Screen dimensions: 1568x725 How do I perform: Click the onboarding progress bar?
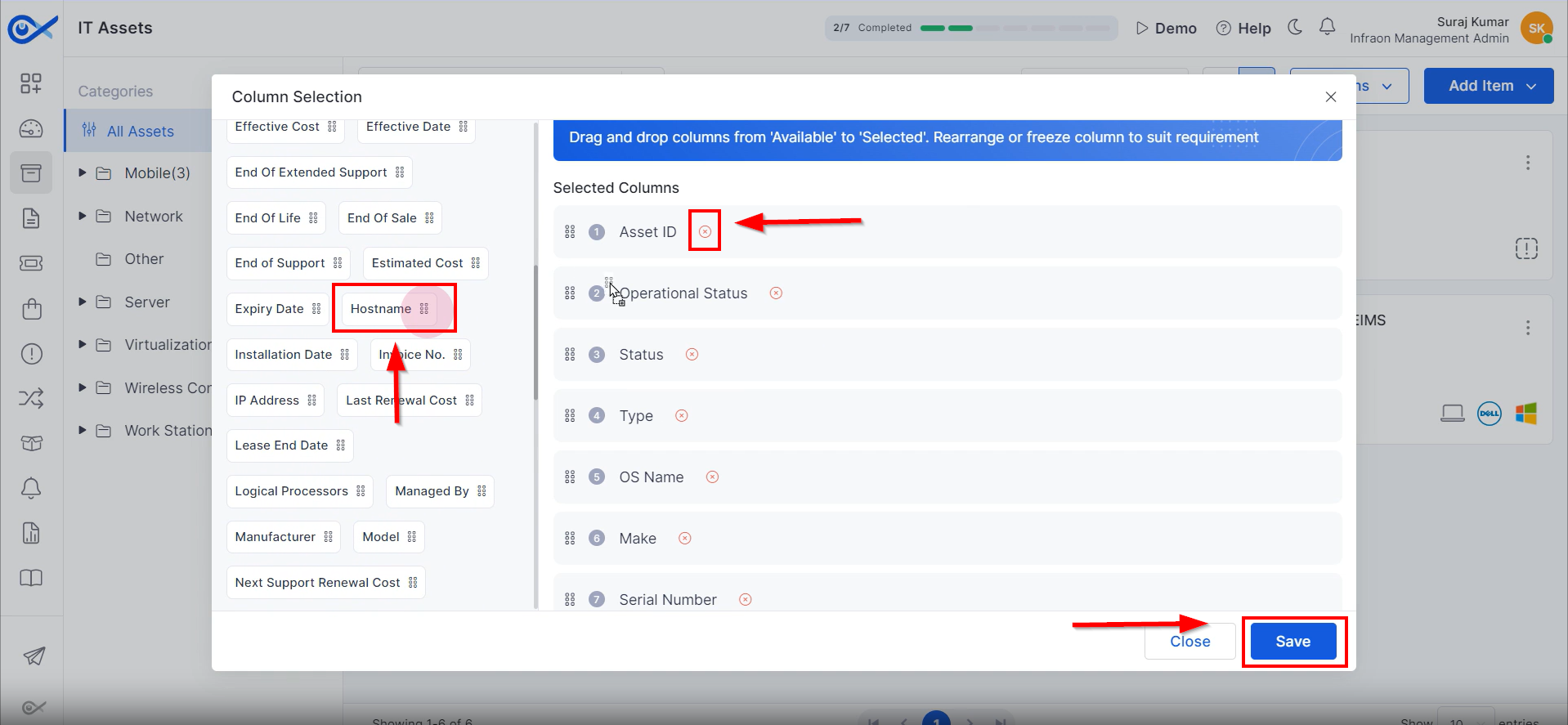pyautogui.click(x=970, y=28)
